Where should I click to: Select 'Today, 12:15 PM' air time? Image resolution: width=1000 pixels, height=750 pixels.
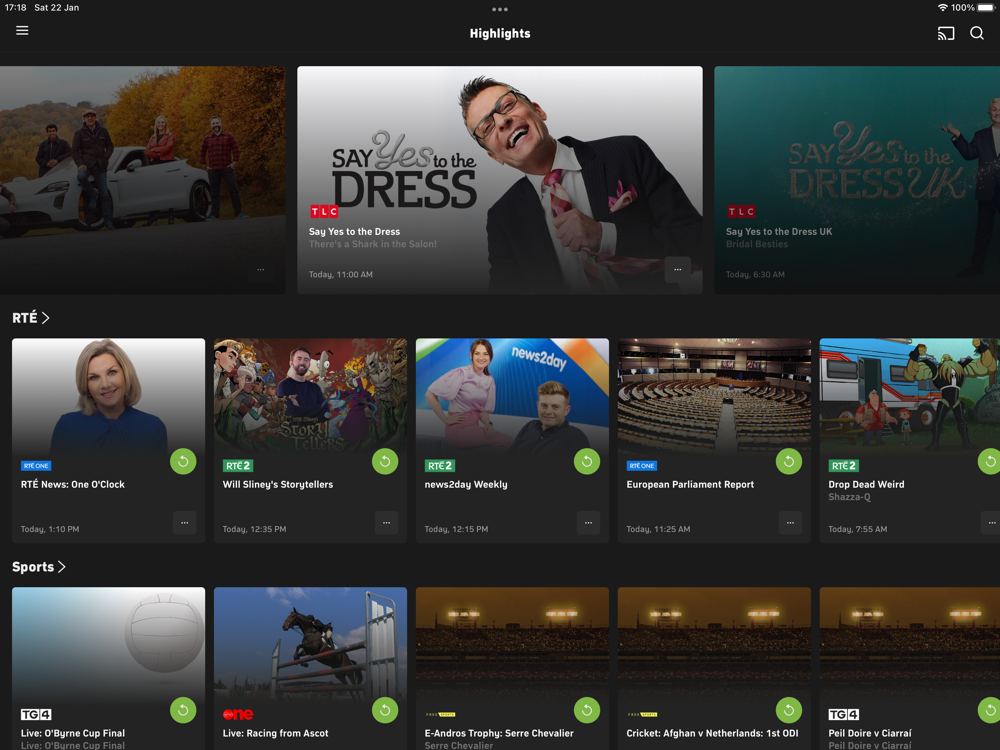coord(457,529)
